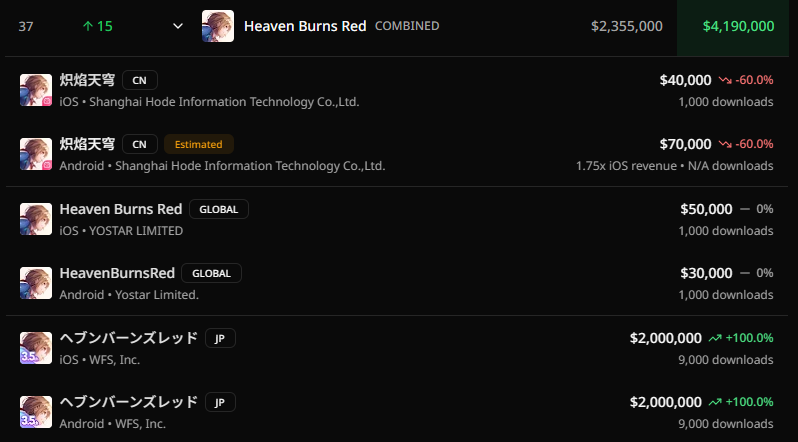The width and height of the screenshot is (798, 442).
Task: Click the flat dash indicator beside $50,000
Action: coord(745,209)
